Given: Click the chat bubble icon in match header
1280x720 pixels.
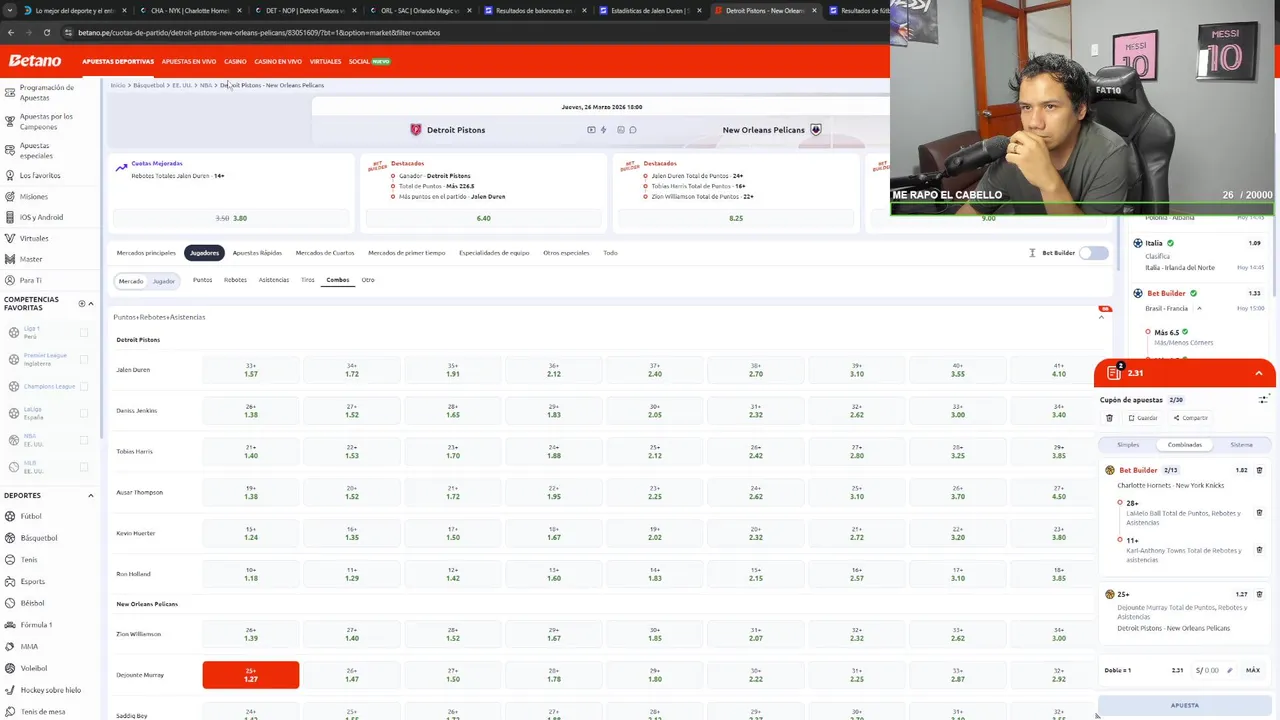Looking at the screenshot, I should [x=633, y=130].
